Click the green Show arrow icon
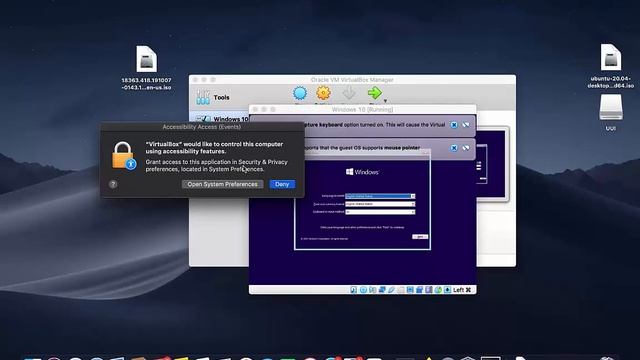 tap(374, 93)
